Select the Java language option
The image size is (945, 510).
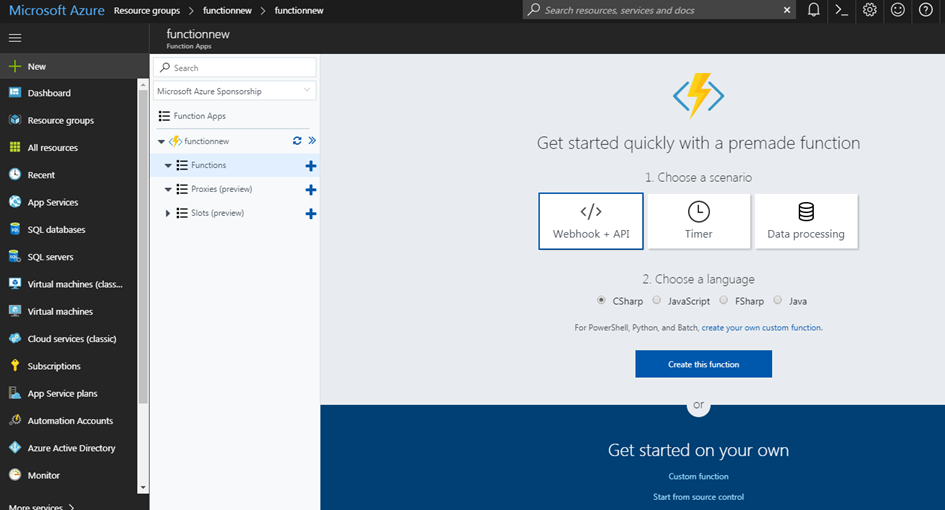tap(777, 300)
